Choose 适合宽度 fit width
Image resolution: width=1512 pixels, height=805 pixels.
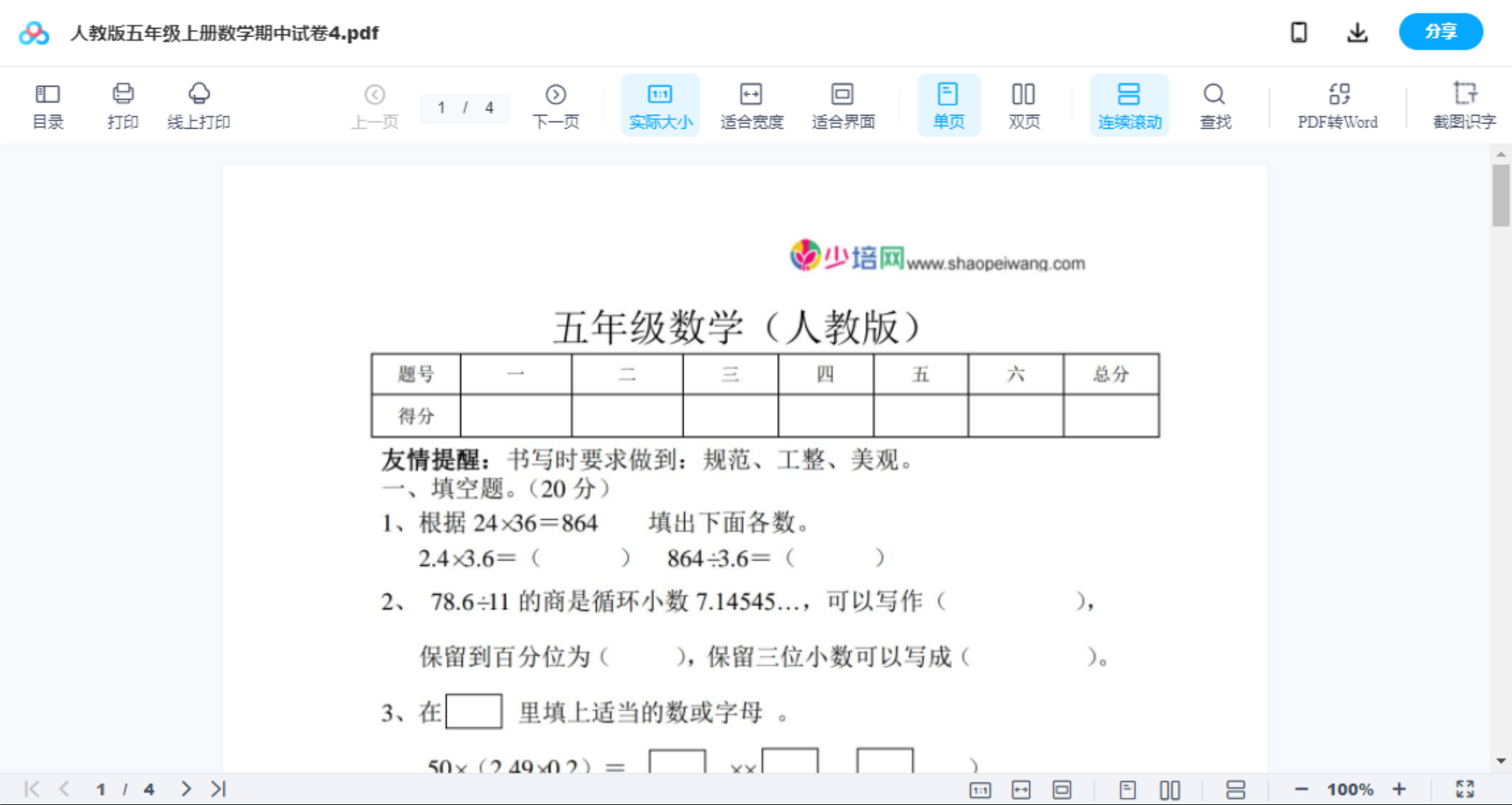[752, 106]
